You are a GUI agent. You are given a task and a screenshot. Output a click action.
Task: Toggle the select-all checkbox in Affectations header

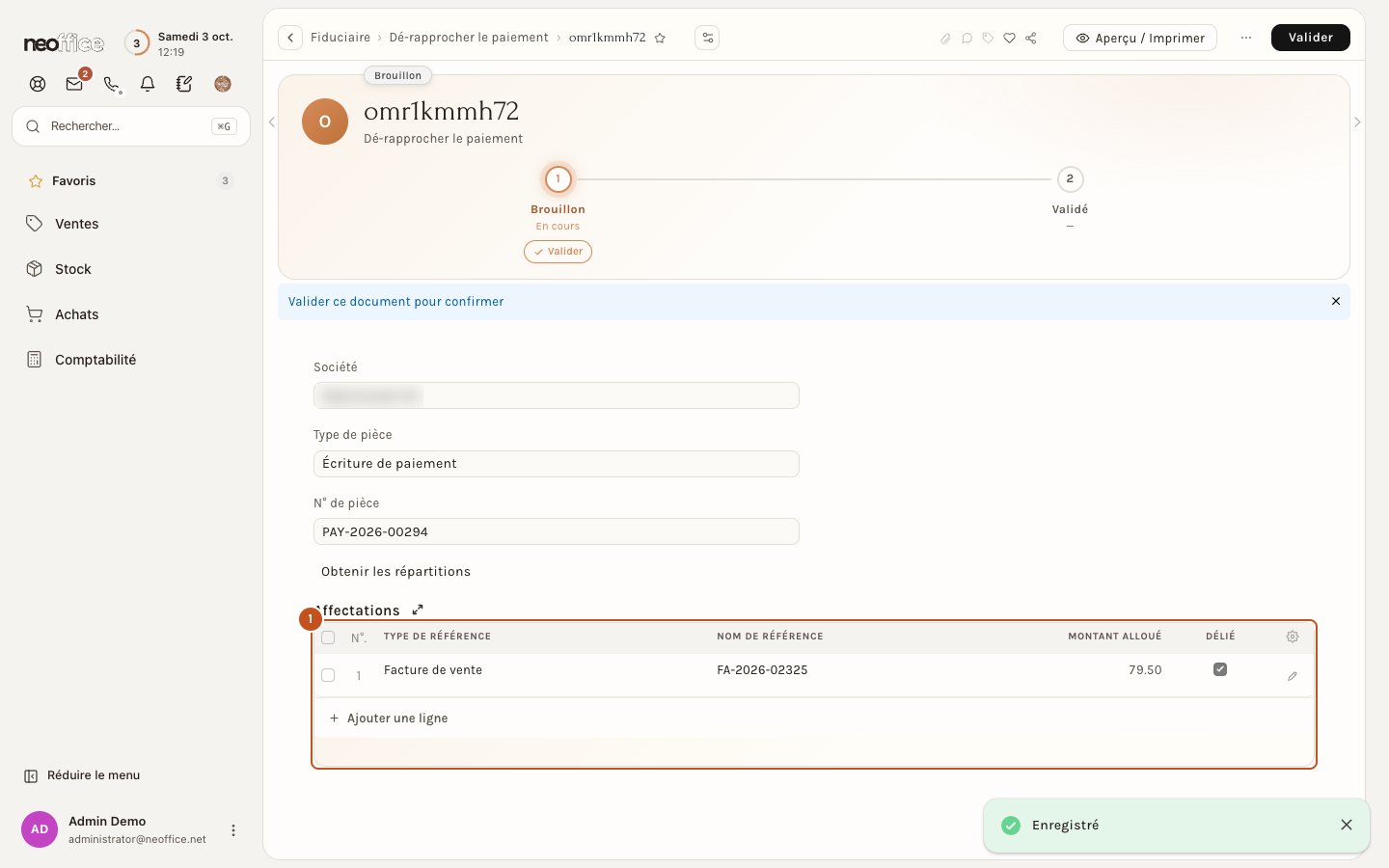(x=328, y=637)
